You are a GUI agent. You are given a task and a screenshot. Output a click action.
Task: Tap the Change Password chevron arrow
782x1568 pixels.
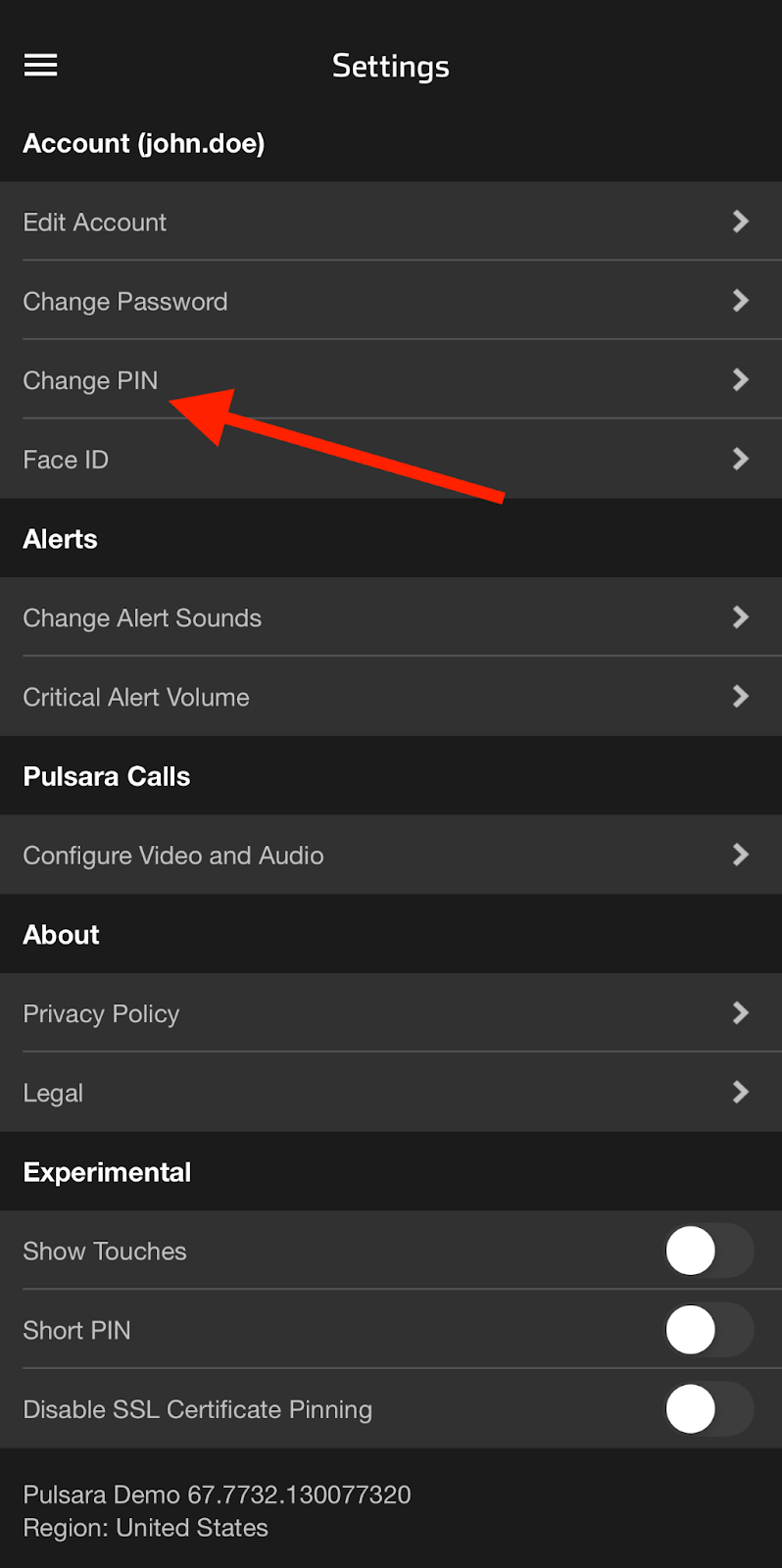coord(741,301)
